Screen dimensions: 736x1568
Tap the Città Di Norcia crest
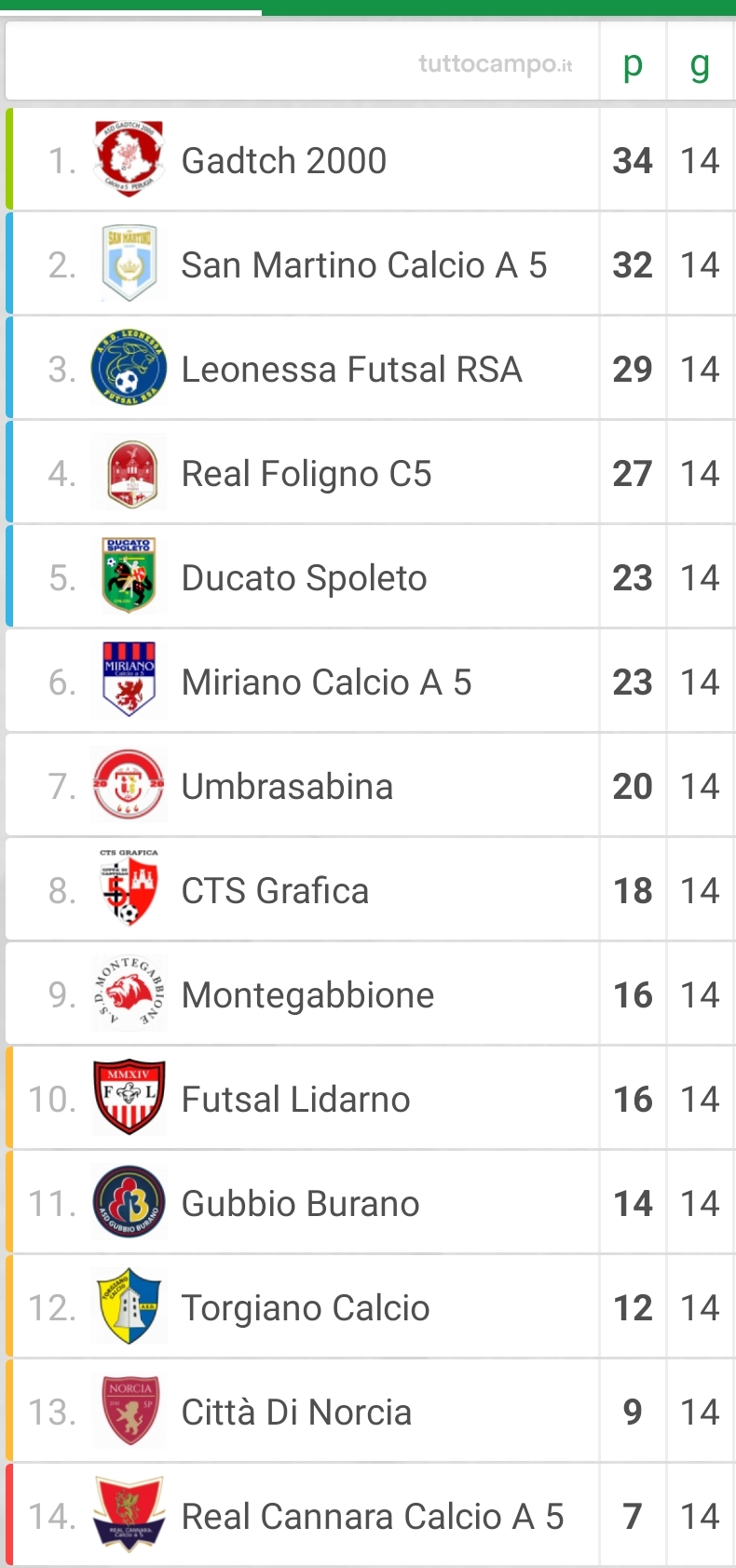(x=129, y=1411)
